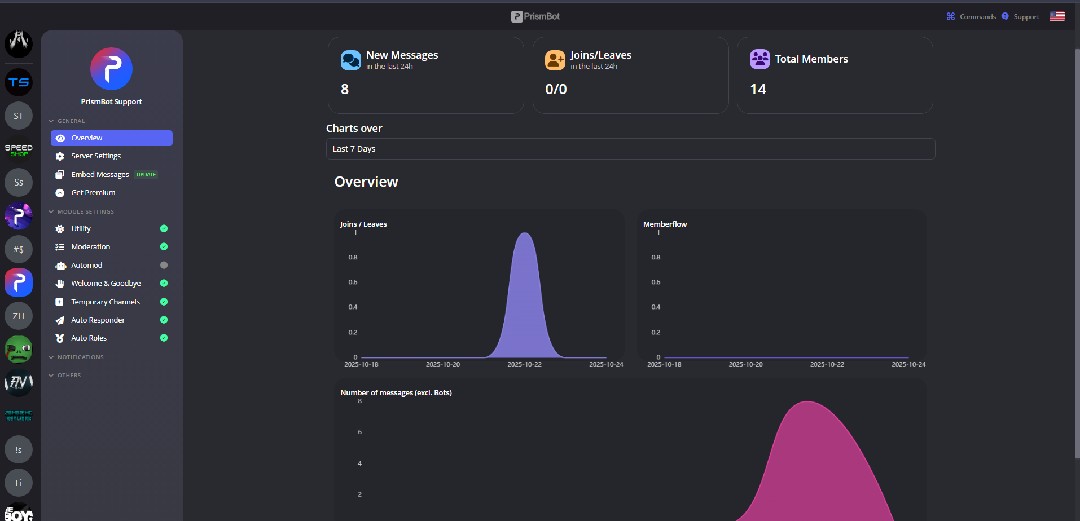1080x521 pixels.
Task: Click the green zombie face server icon
Action: point(18,349)
